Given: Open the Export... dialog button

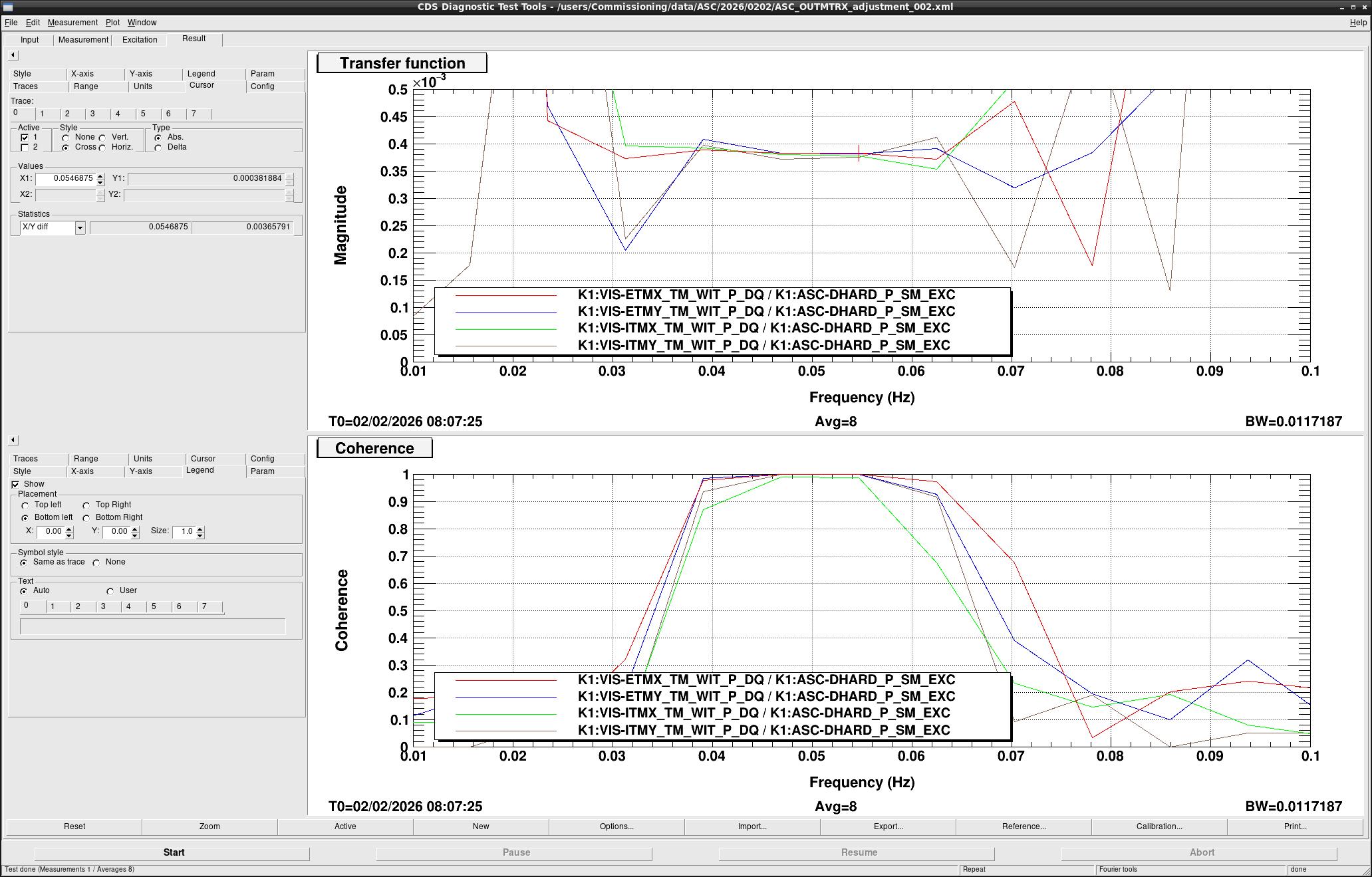Looking at the screenshot, I should [x=888, y=826].
